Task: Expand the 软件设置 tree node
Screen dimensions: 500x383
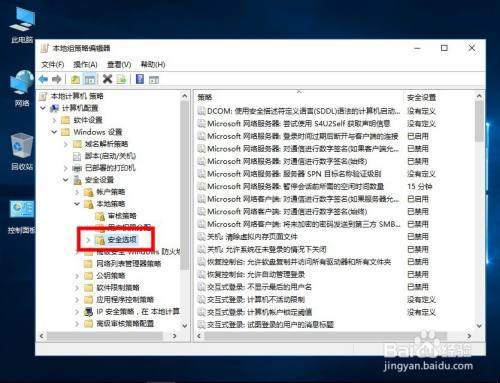Action: click(x=54, y=120)
